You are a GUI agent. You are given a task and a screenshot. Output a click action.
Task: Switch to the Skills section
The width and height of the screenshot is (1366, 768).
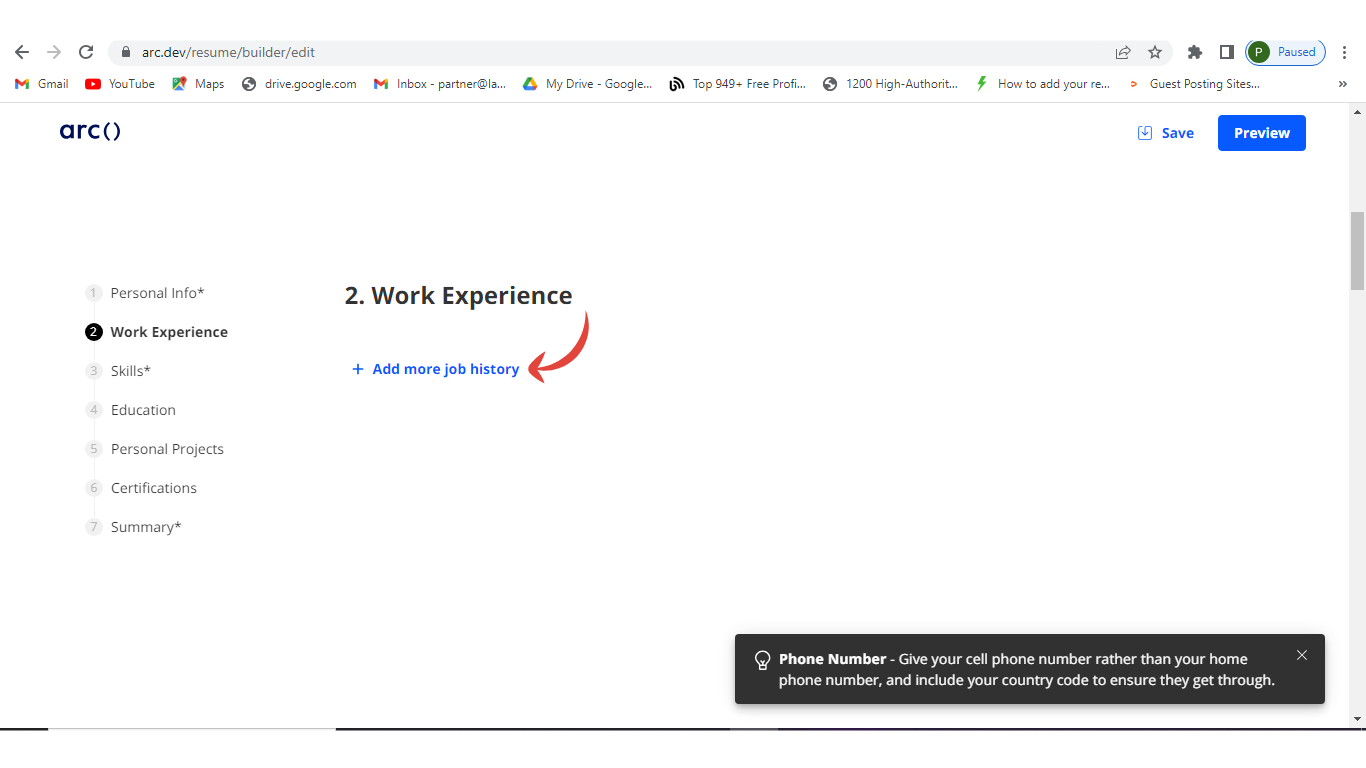click(130, 371)
